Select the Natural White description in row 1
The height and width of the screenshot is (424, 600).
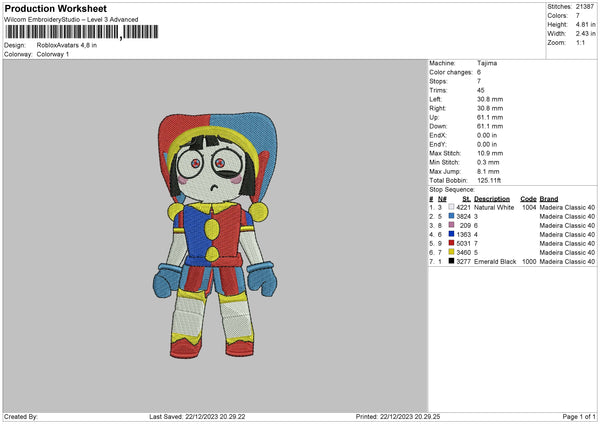point(494,207)
